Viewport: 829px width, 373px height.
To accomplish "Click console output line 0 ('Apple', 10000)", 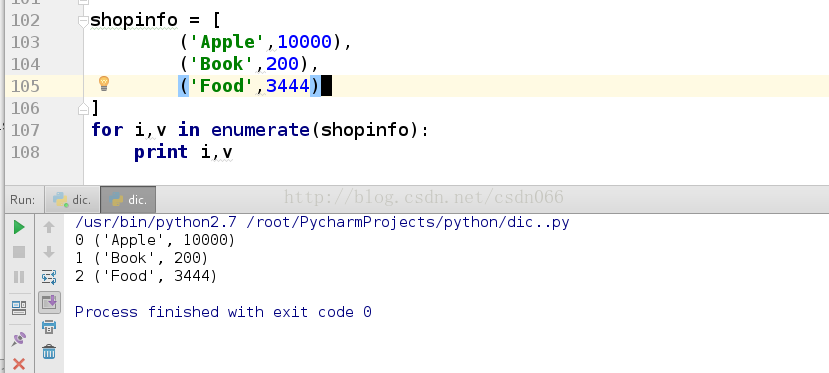I will tap(155, 240).
